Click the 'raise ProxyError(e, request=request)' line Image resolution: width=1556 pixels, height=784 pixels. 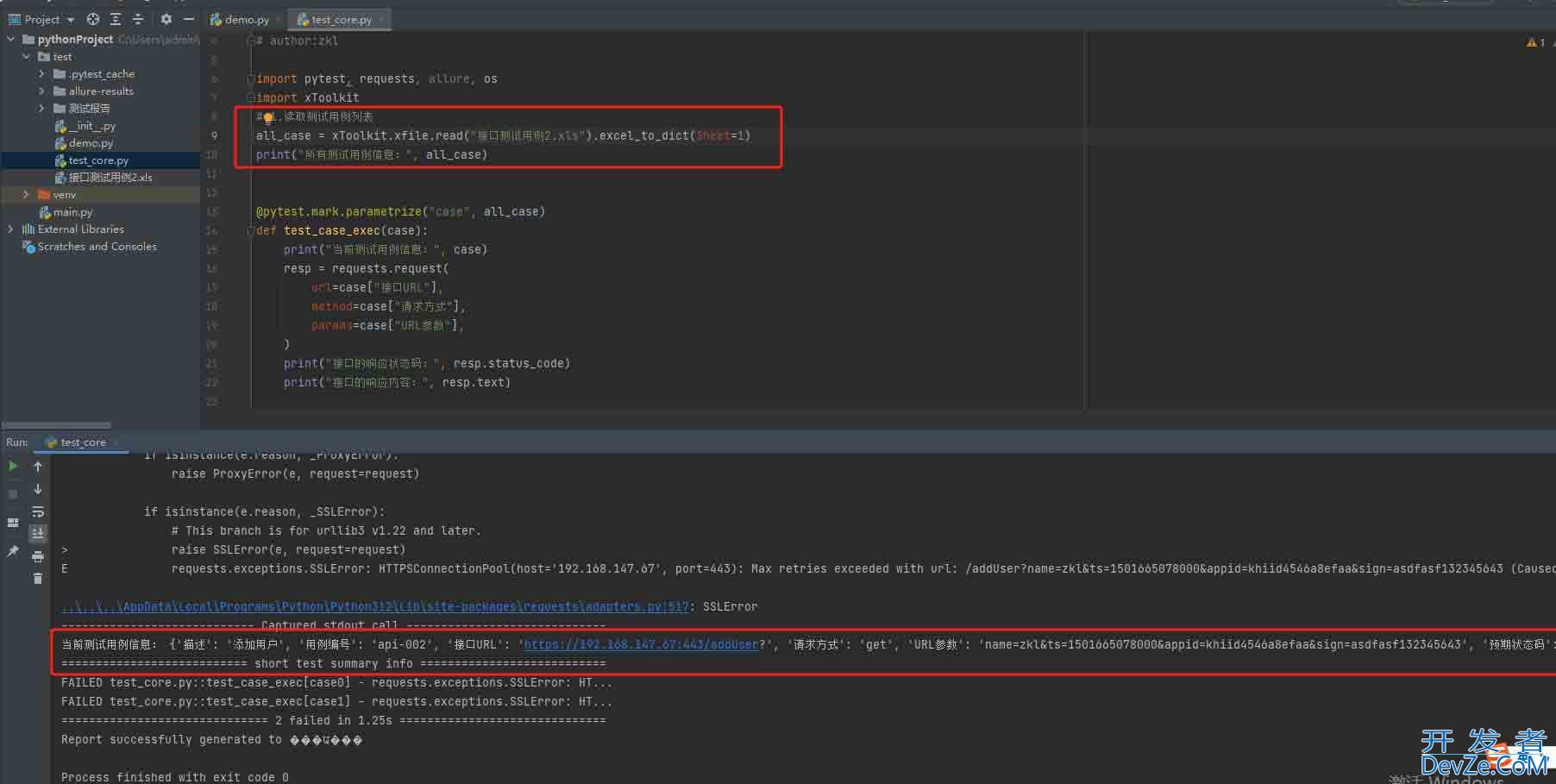click(295, 474)
